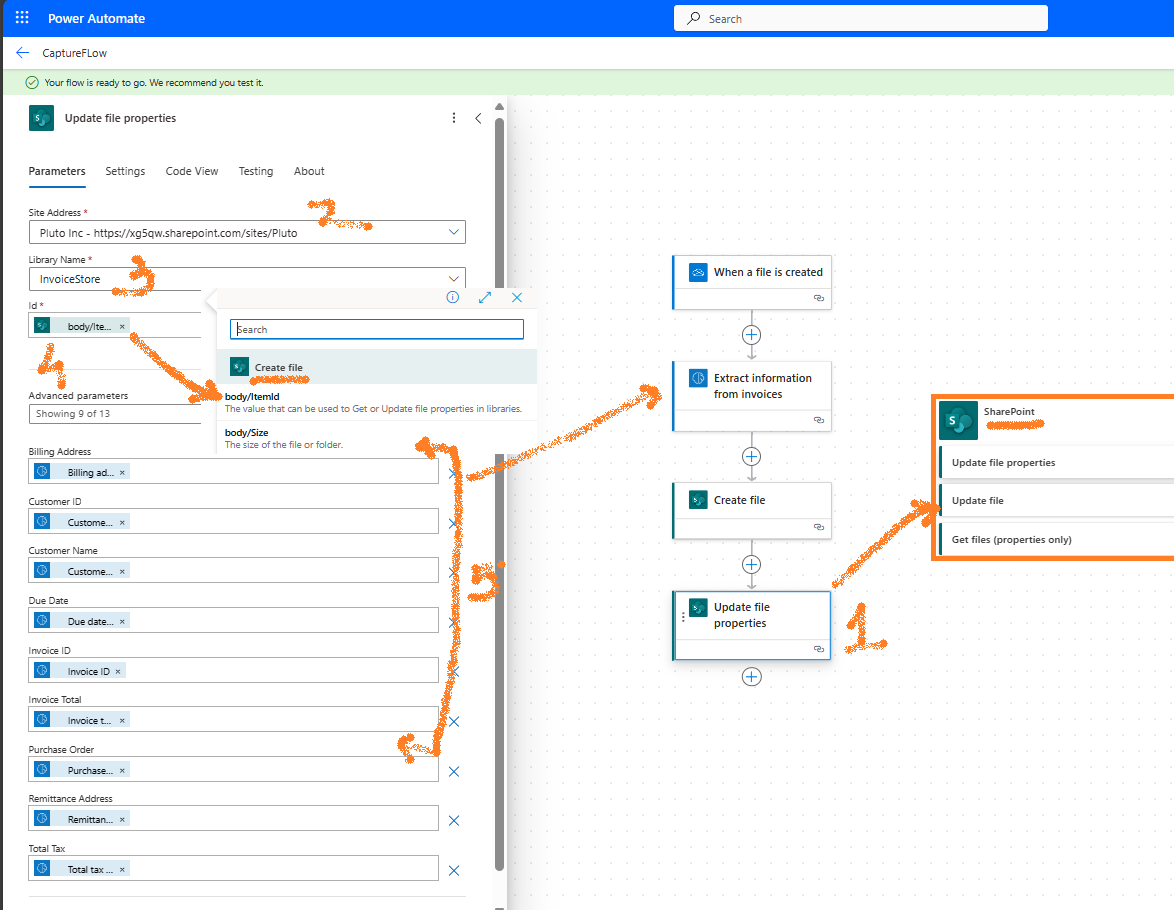Image resolution: width=1174 pixels, height=910 pixels.
Task: Click the Total tax ... token chip
Action: (82, 869)
